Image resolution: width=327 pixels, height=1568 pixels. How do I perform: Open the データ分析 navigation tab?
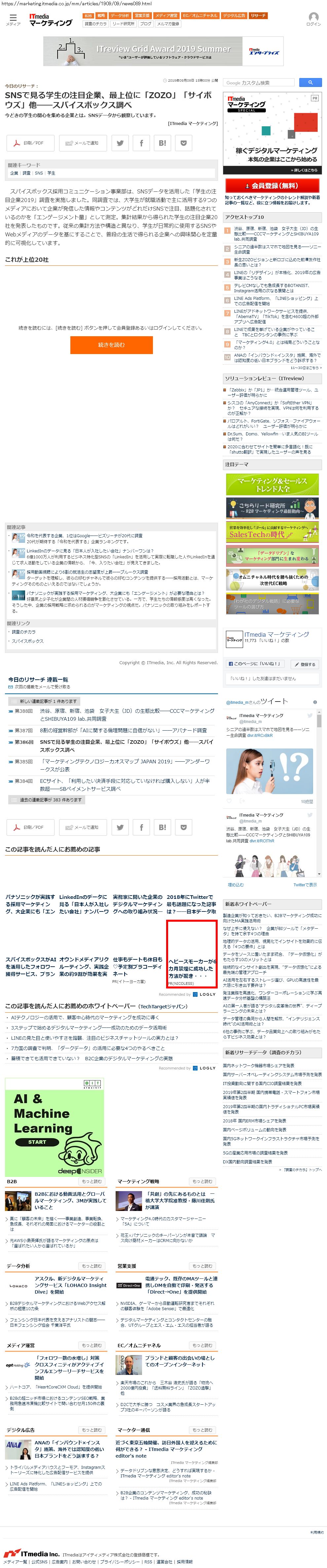pyautogui.click(x=120, y=16)
